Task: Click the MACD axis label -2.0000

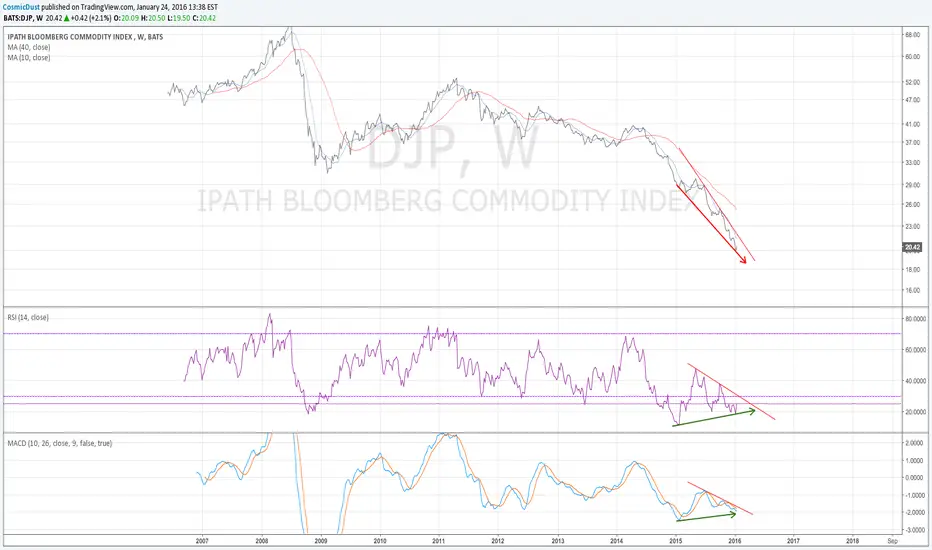Action: 914,513
